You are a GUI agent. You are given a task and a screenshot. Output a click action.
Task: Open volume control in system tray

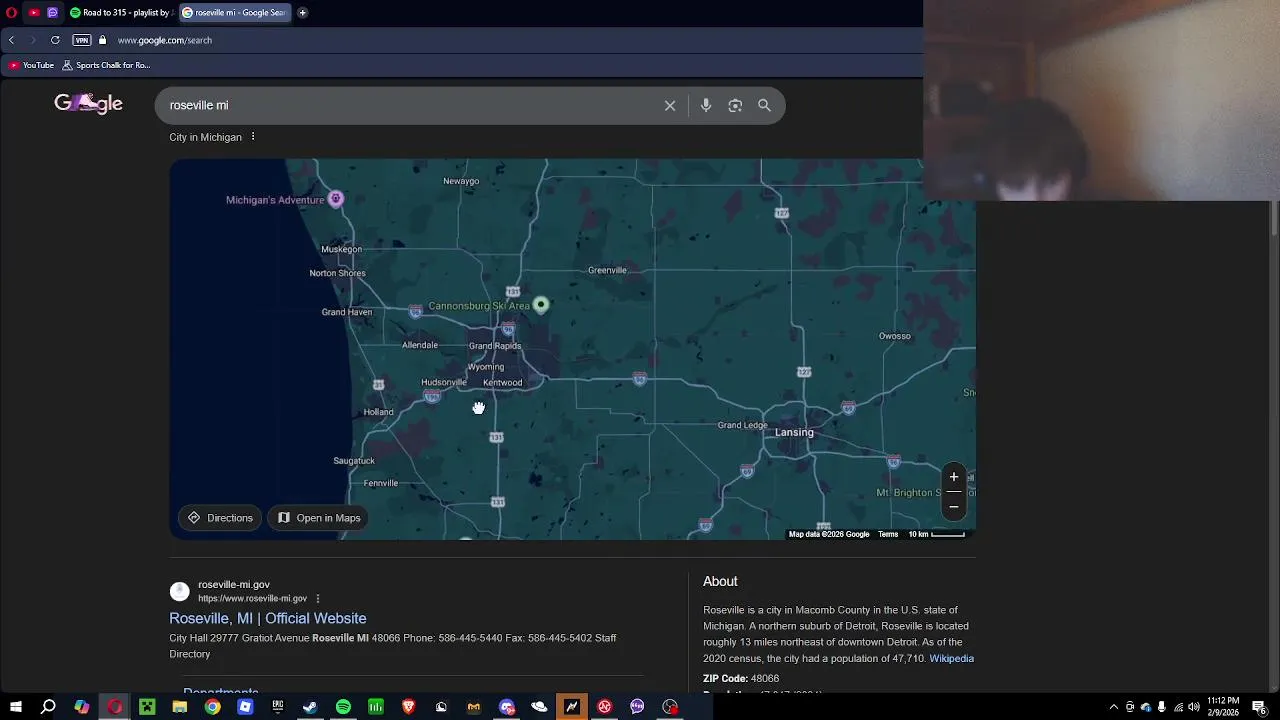click(x=1194, y=707)
